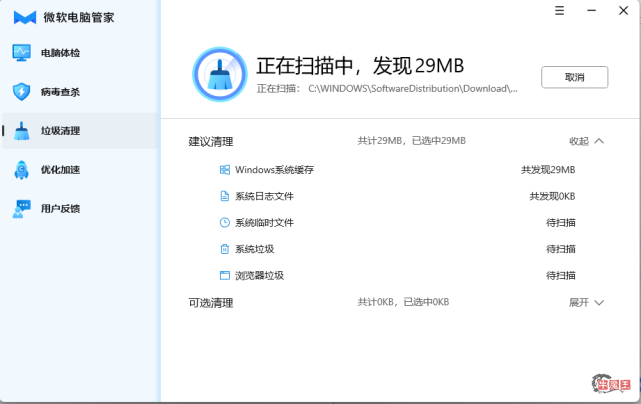Viewport: 641px width, 404px height.
Task: Minimize the 微软电脑管家 window
Action: [592, 11]
